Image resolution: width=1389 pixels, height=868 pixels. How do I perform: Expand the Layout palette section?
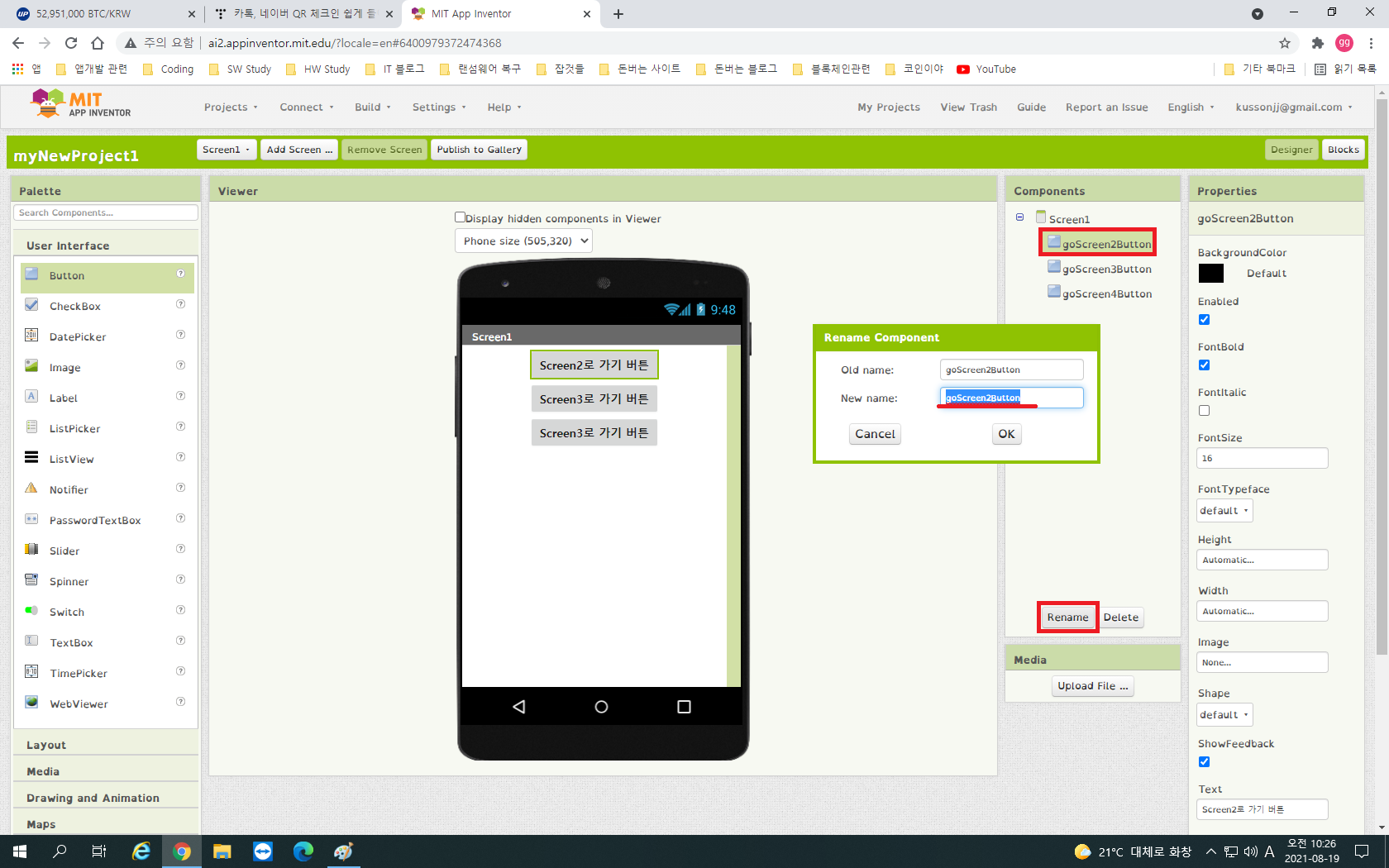[x=106, y=745]
